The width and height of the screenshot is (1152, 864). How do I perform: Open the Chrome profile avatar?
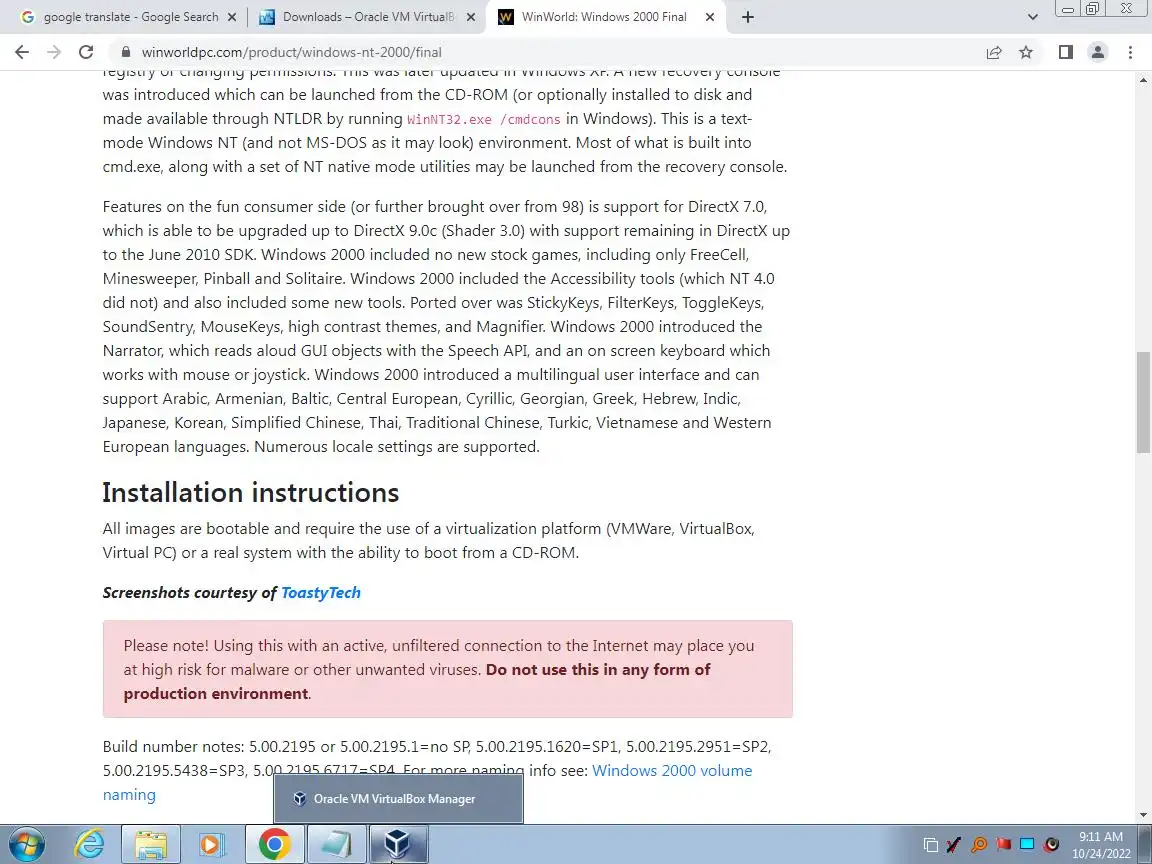[1098, 52]
